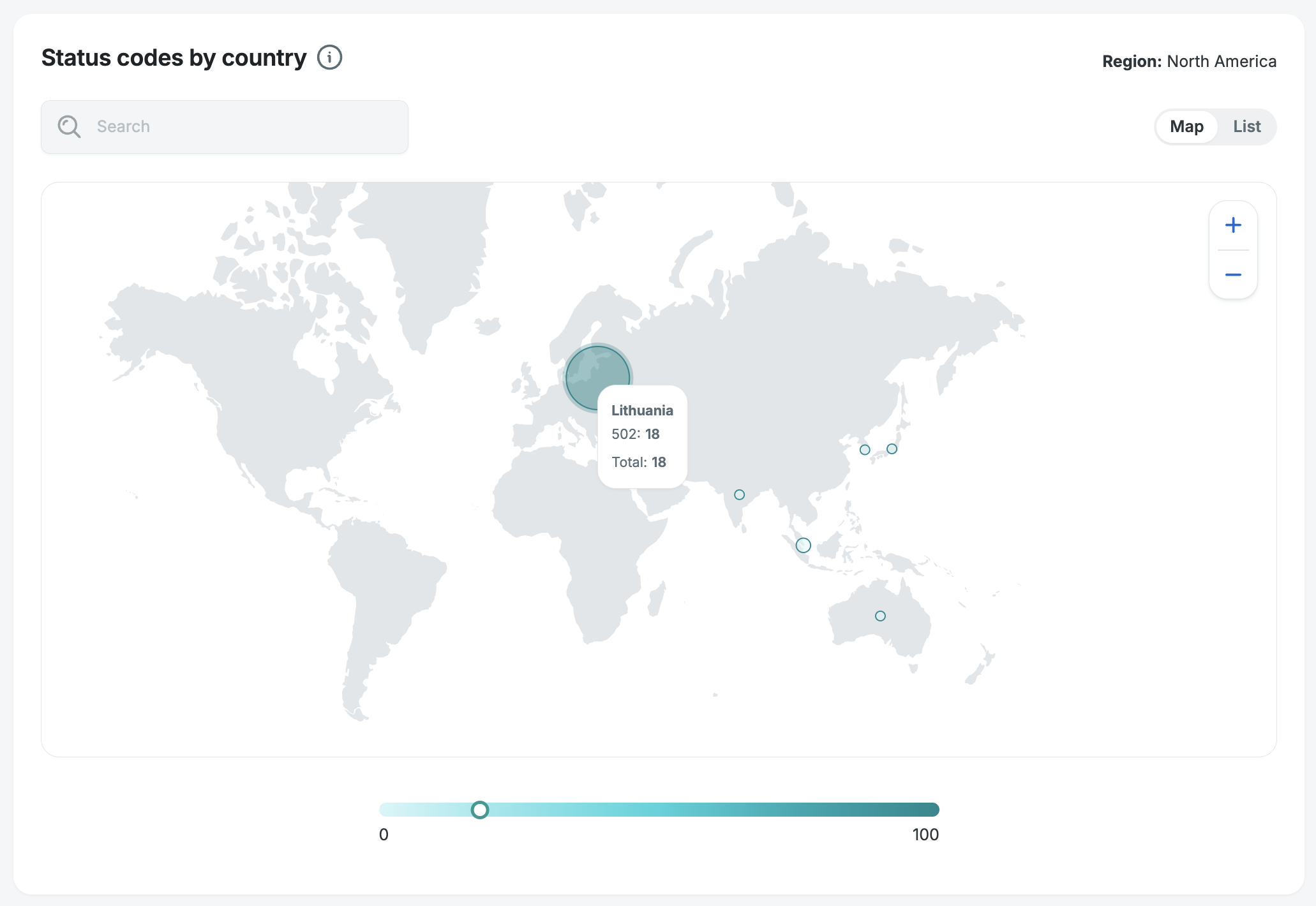The image size is (1316, 906).
Task: Click the marker near Singapore
Action: tap(803, 545)
